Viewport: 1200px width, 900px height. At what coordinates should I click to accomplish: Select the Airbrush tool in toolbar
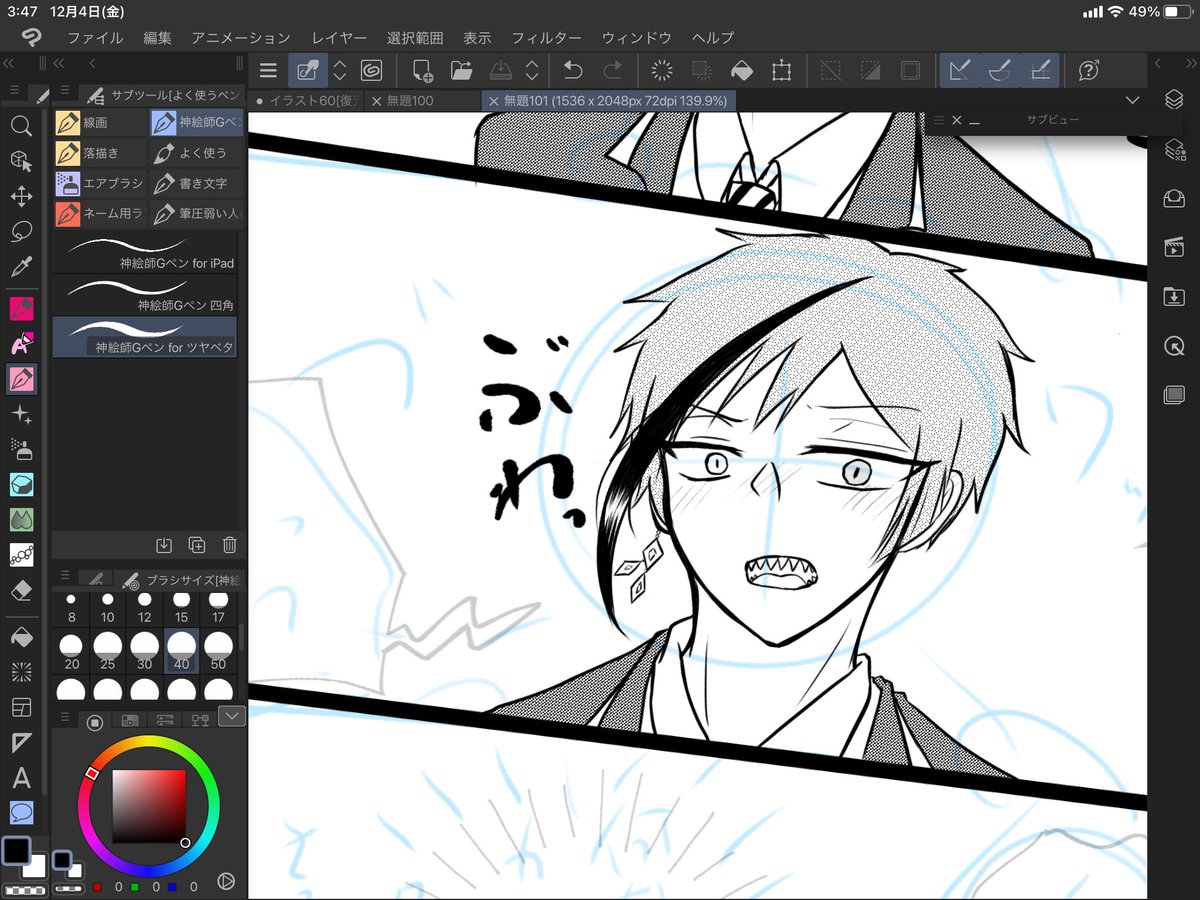point(21,449)
